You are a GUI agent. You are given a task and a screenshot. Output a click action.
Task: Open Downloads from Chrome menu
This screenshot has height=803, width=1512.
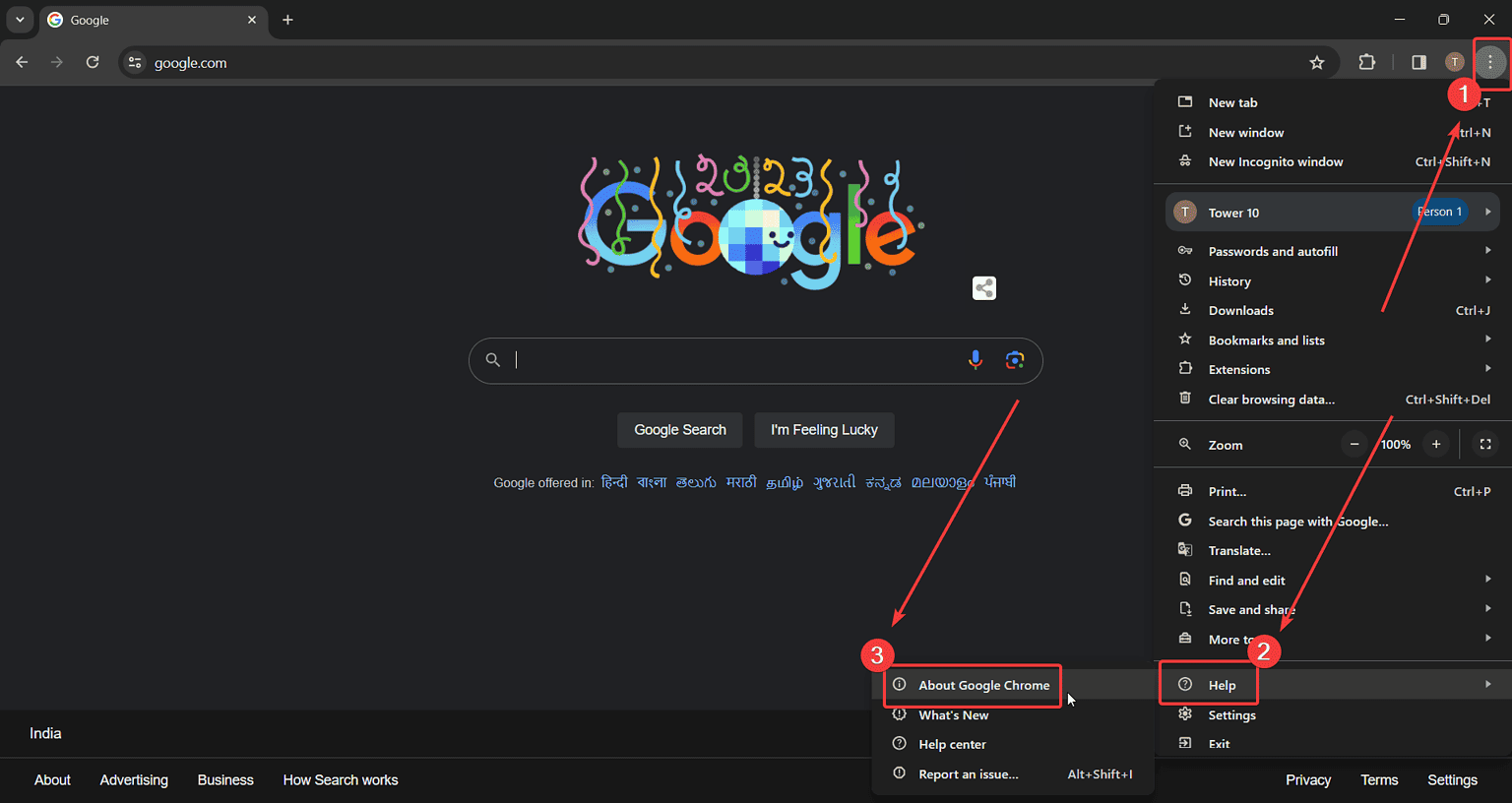point(1333,310)
